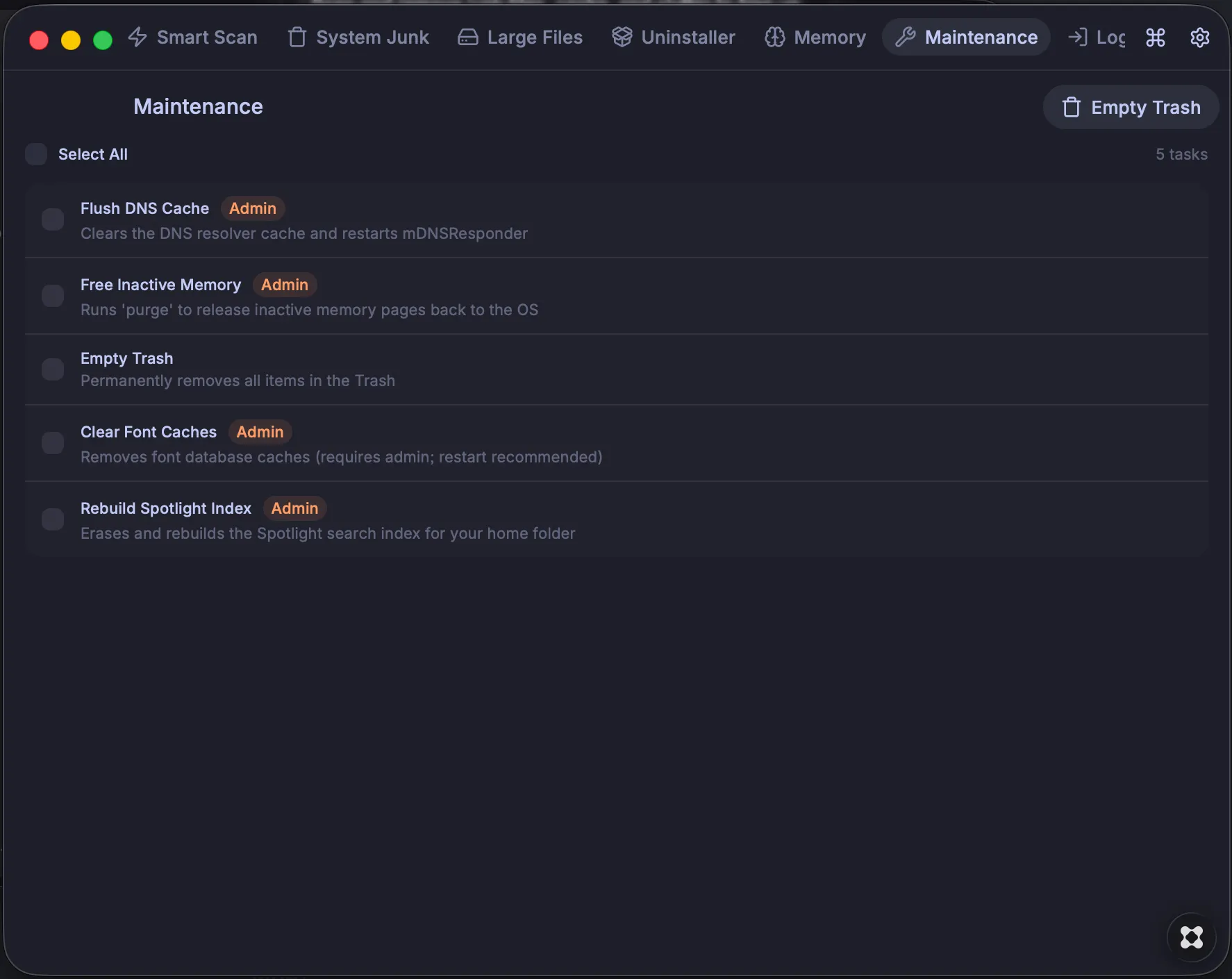Click 'Erases and rebuilds the Spotlight' description
The height and width of the screenshot is (979, 1232).
pyautogui.click(x=328, y=533)
